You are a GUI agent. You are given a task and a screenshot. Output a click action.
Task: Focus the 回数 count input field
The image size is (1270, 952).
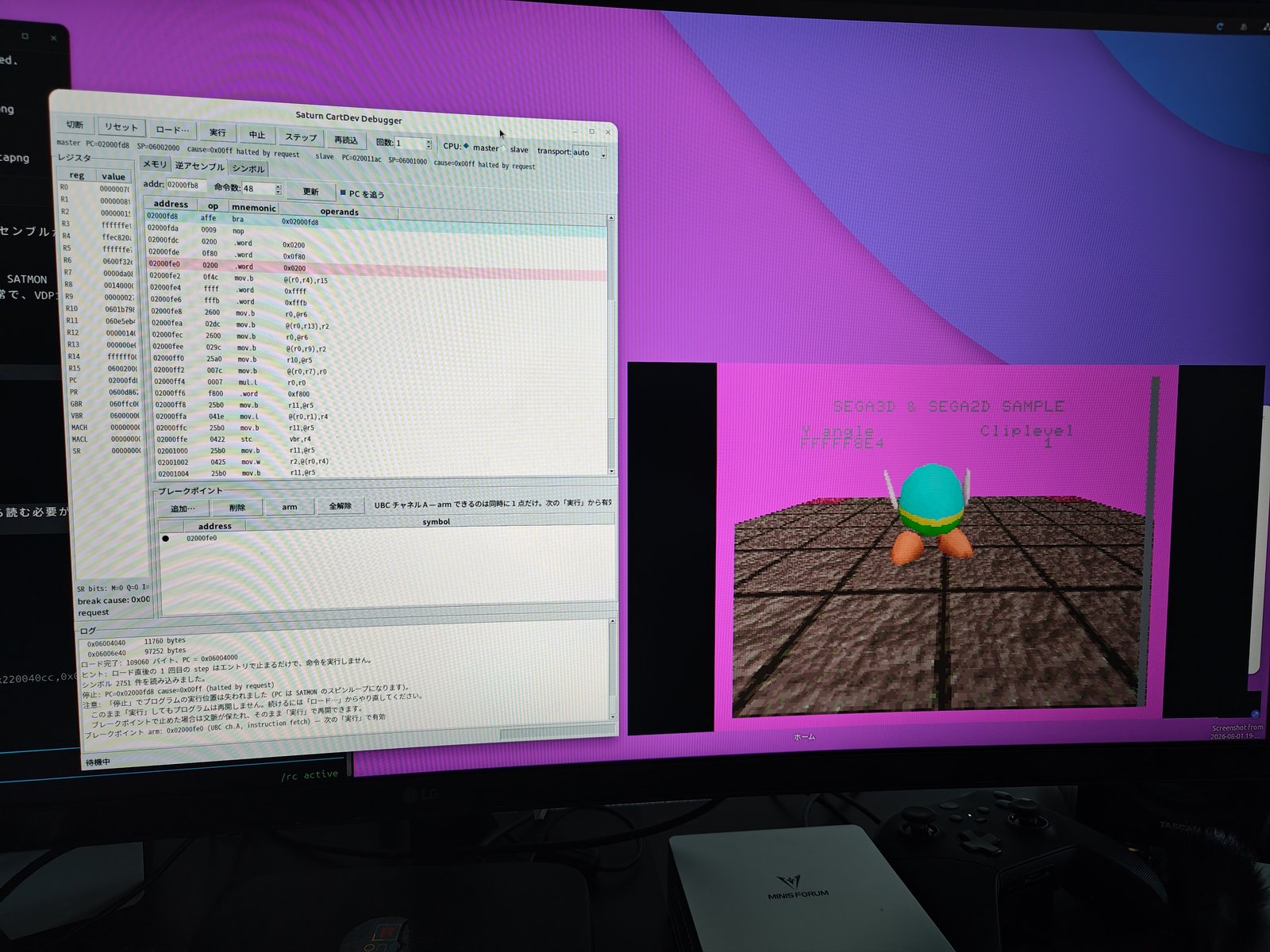pyautogui.click(x=410, y=144)
